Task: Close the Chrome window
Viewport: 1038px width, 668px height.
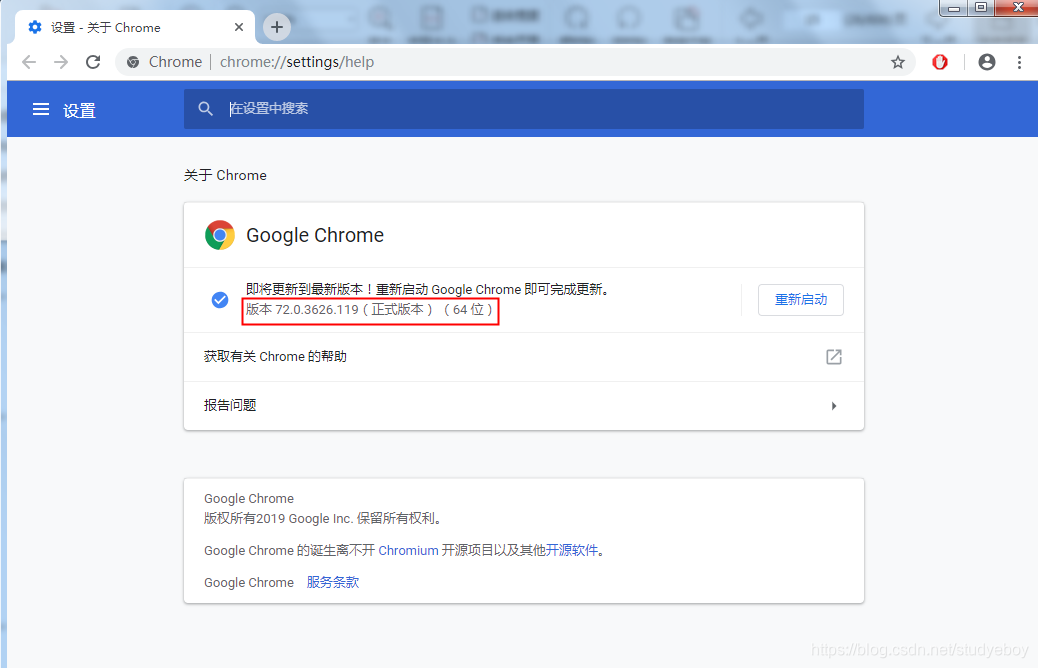Action: 1018,8
